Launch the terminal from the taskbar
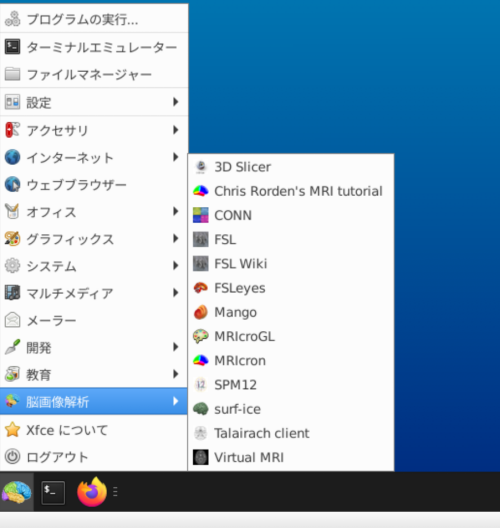500x528 pixels. coord(53,492)
